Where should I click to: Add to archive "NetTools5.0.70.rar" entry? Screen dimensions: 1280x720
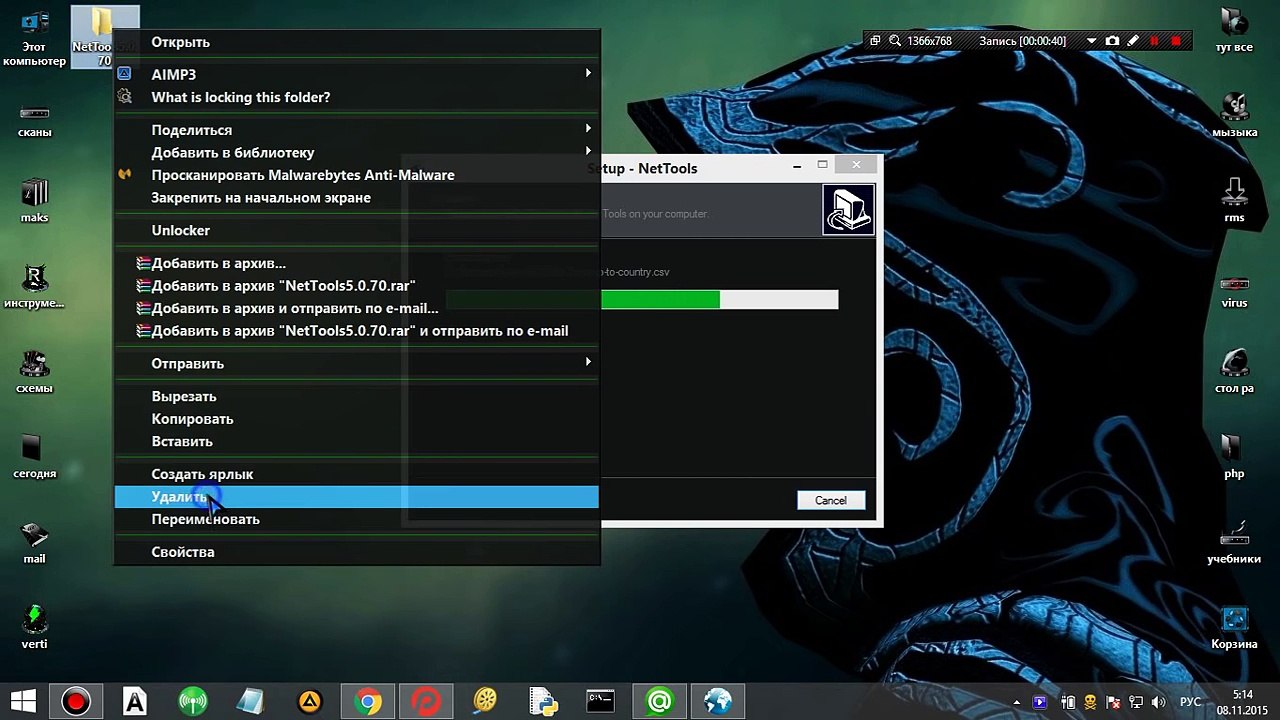[x=356, y=286]
